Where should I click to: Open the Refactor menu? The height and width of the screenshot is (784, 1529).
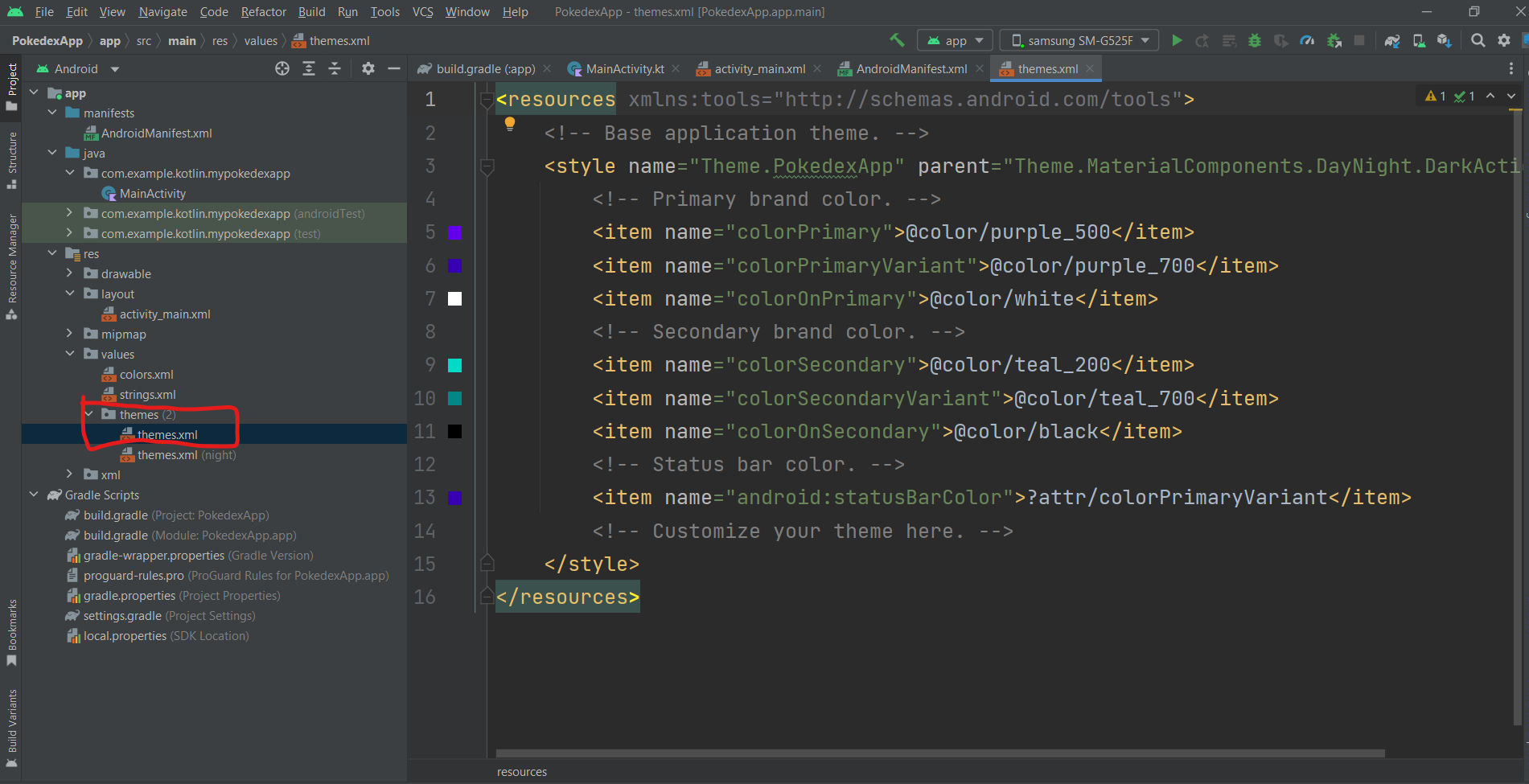pyautogui.click(x=263, y=12)
